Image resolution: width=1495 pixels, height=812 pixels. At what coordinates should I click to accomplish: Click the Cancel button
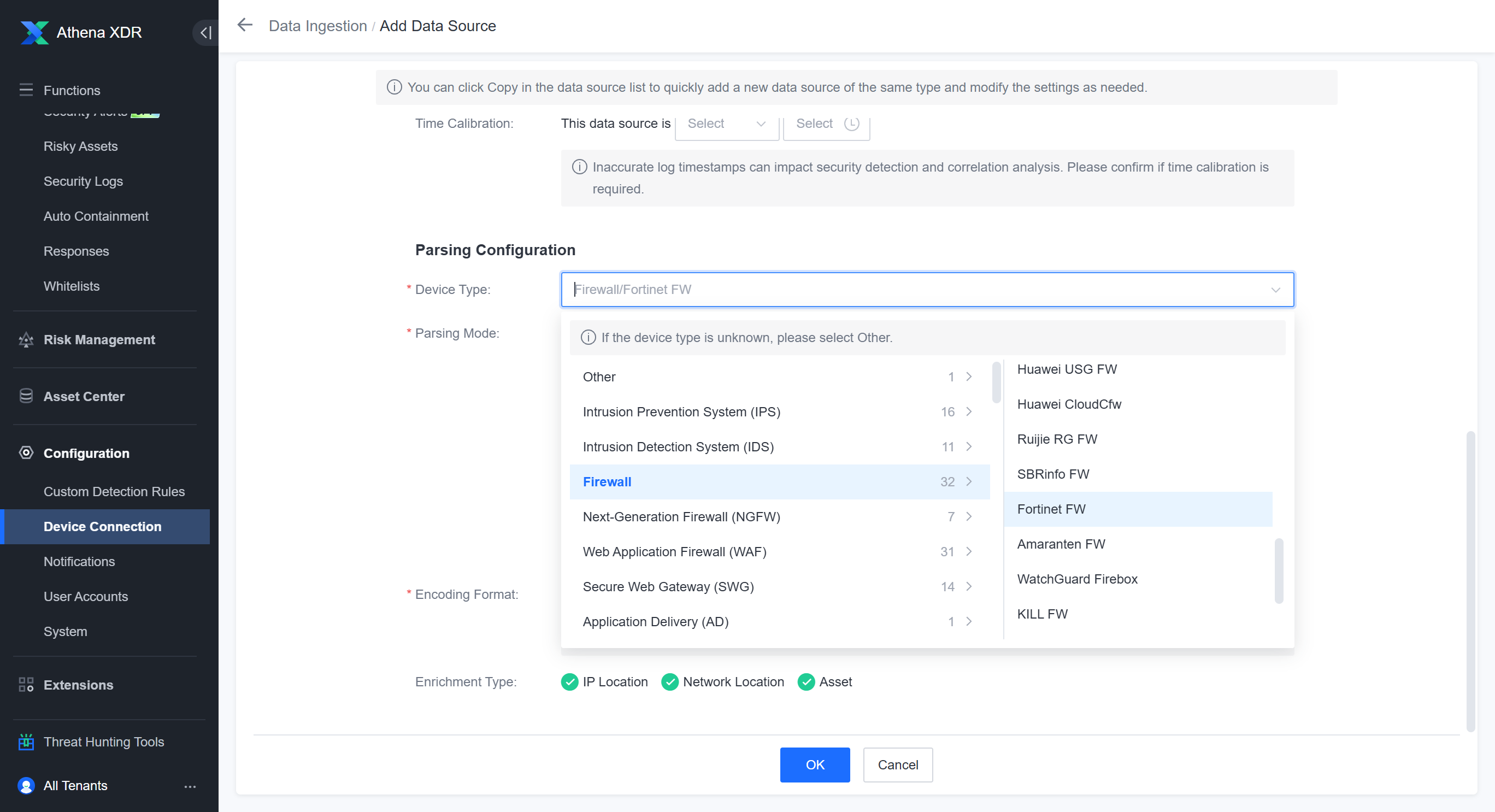[x=897, y=764]
